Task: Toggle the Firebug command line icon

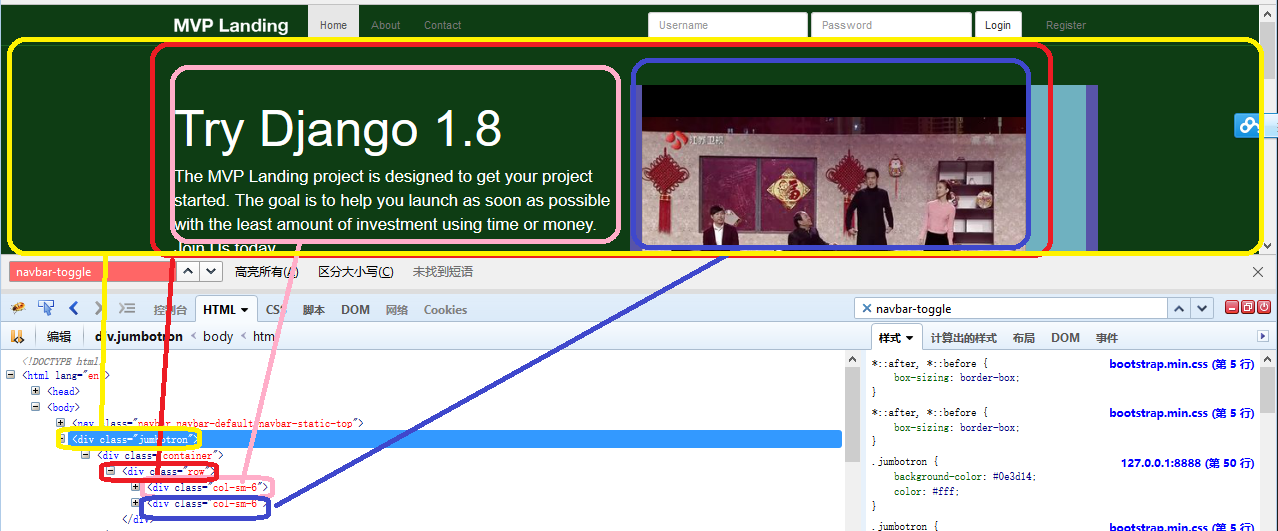Action: [x=127, y=308]
